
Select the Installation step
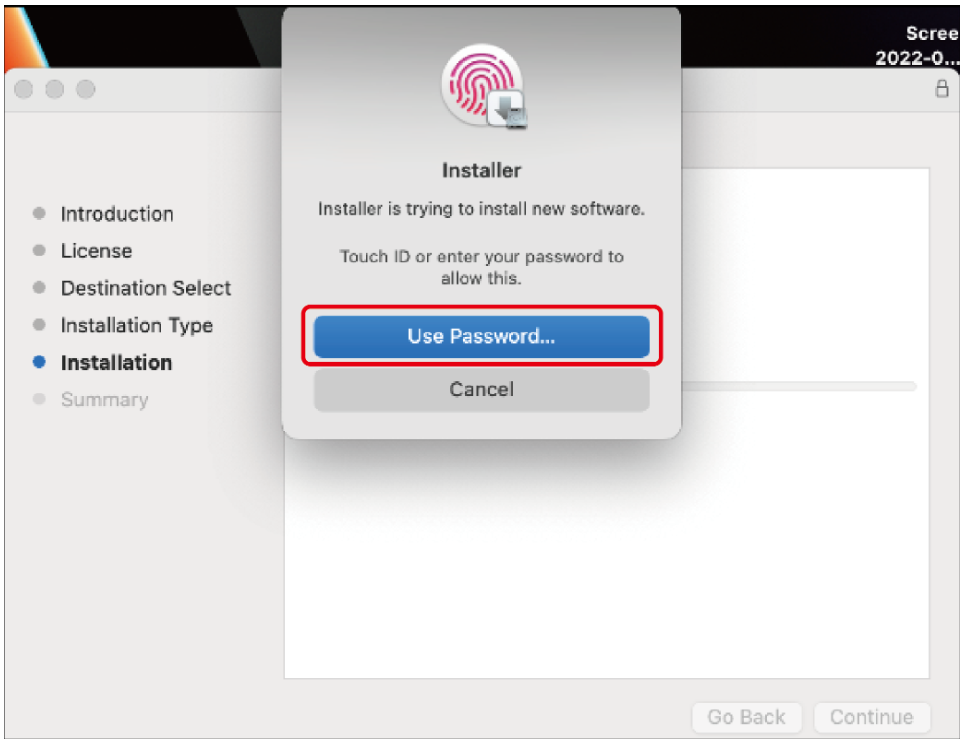(116, 363)
